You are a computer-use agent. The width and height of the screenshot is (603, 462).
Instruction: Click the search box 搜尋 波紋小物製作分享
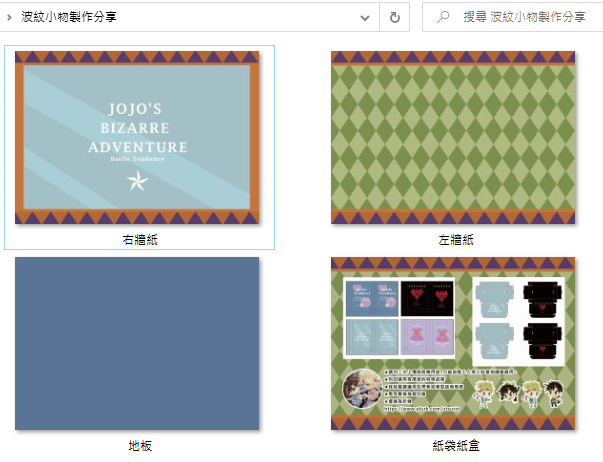515,17
